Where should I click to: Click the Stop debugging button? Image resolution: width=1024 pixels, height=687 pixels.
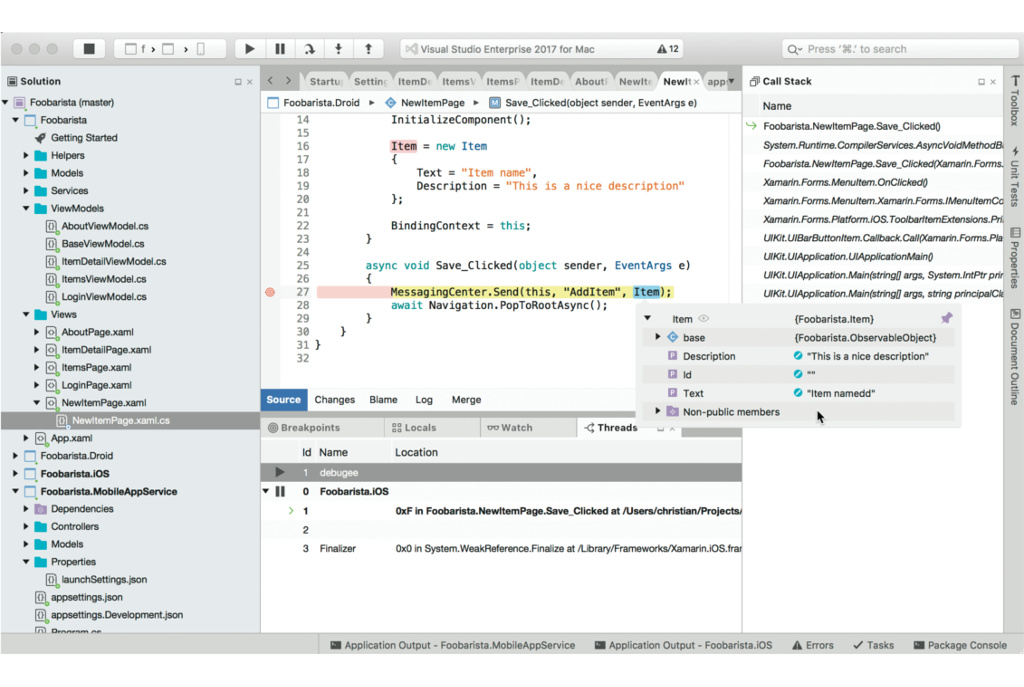(89, 48)
